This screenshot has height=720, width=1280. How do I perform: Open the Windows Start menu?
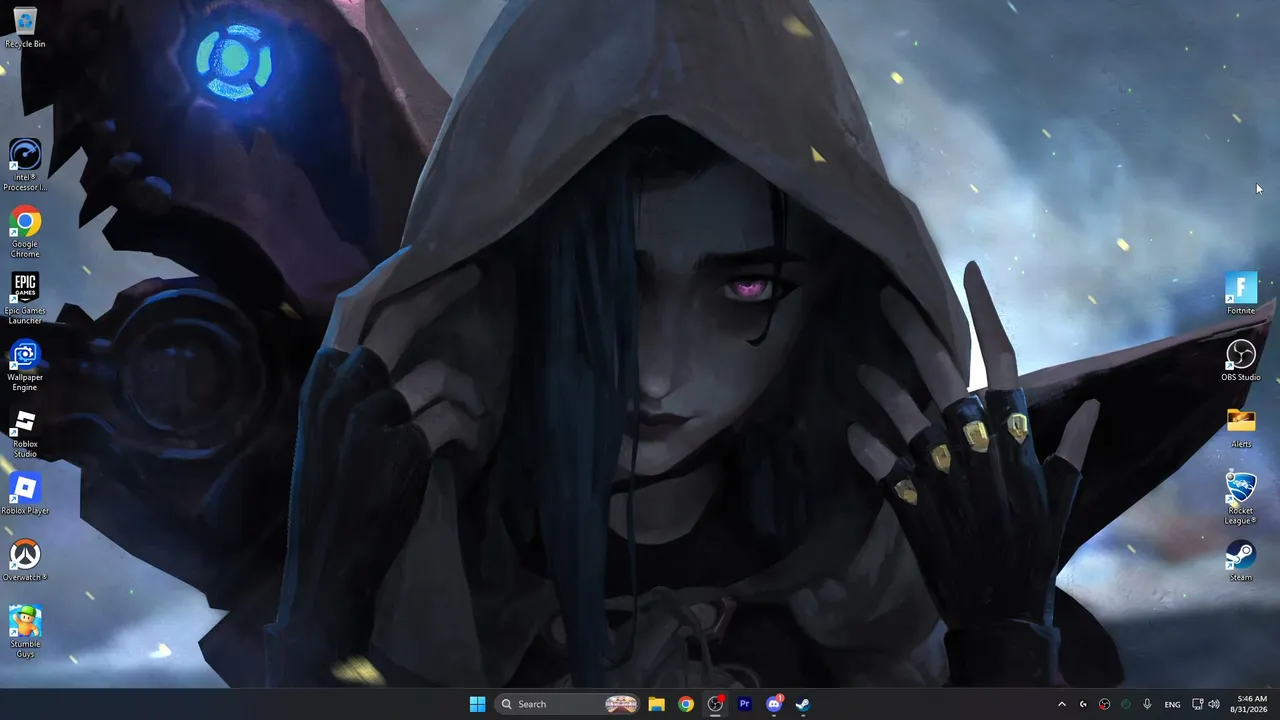point(477,704)
